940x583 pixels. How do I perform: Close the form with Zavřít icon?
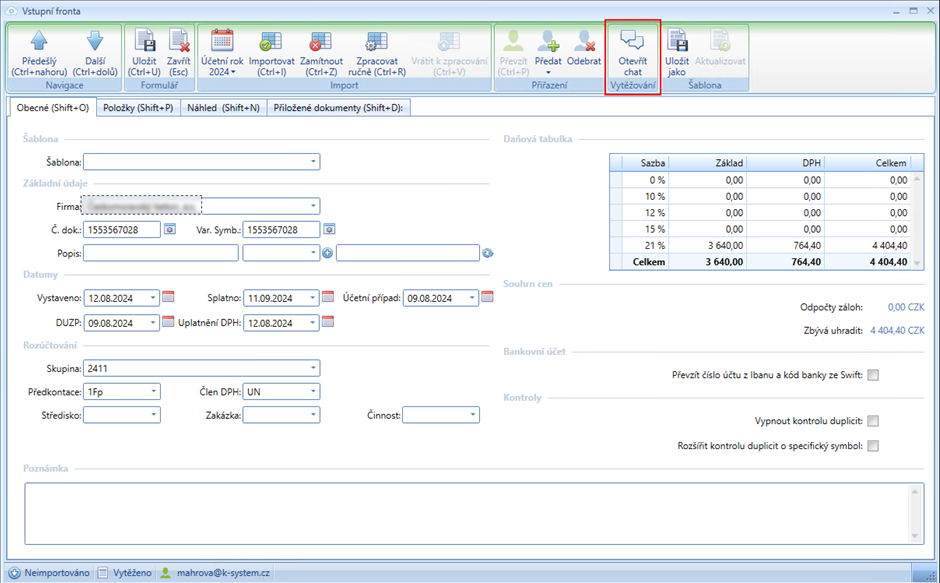(179, 41)
